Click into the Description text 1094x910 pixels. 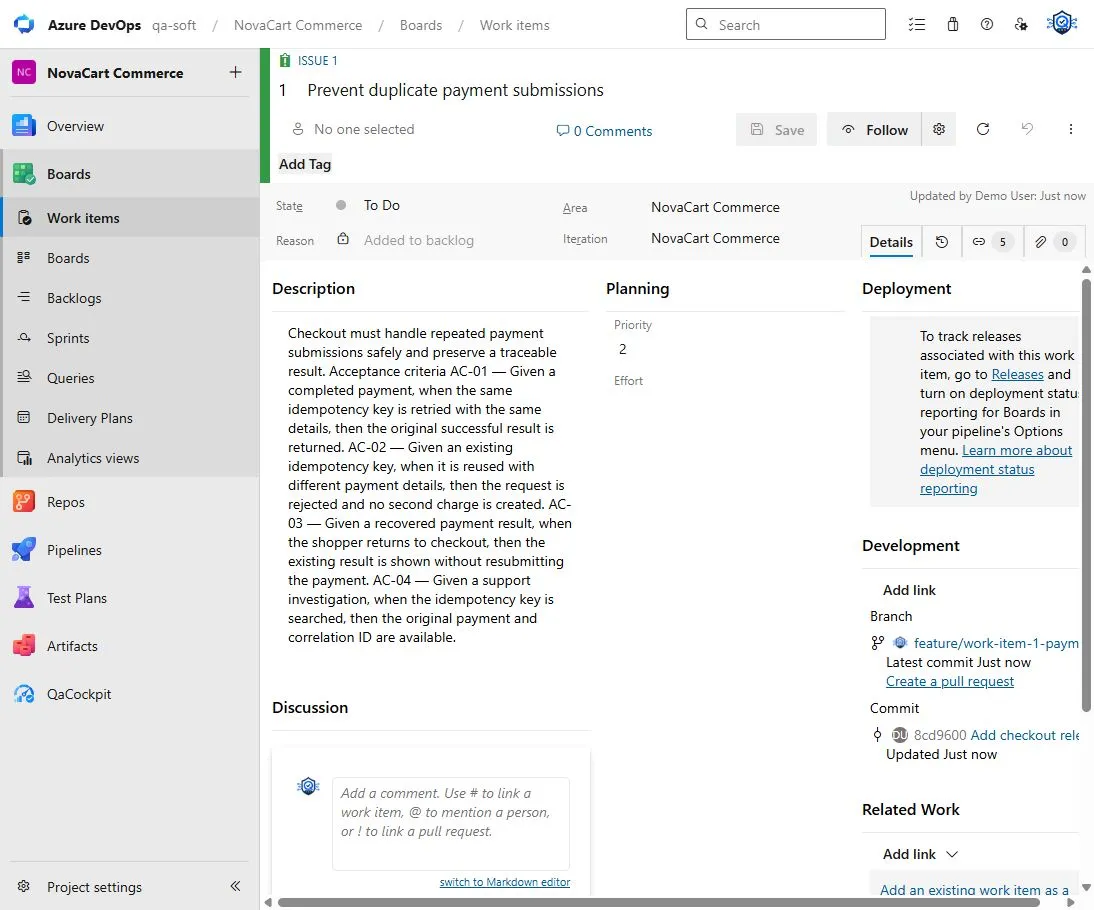point(430,485)
